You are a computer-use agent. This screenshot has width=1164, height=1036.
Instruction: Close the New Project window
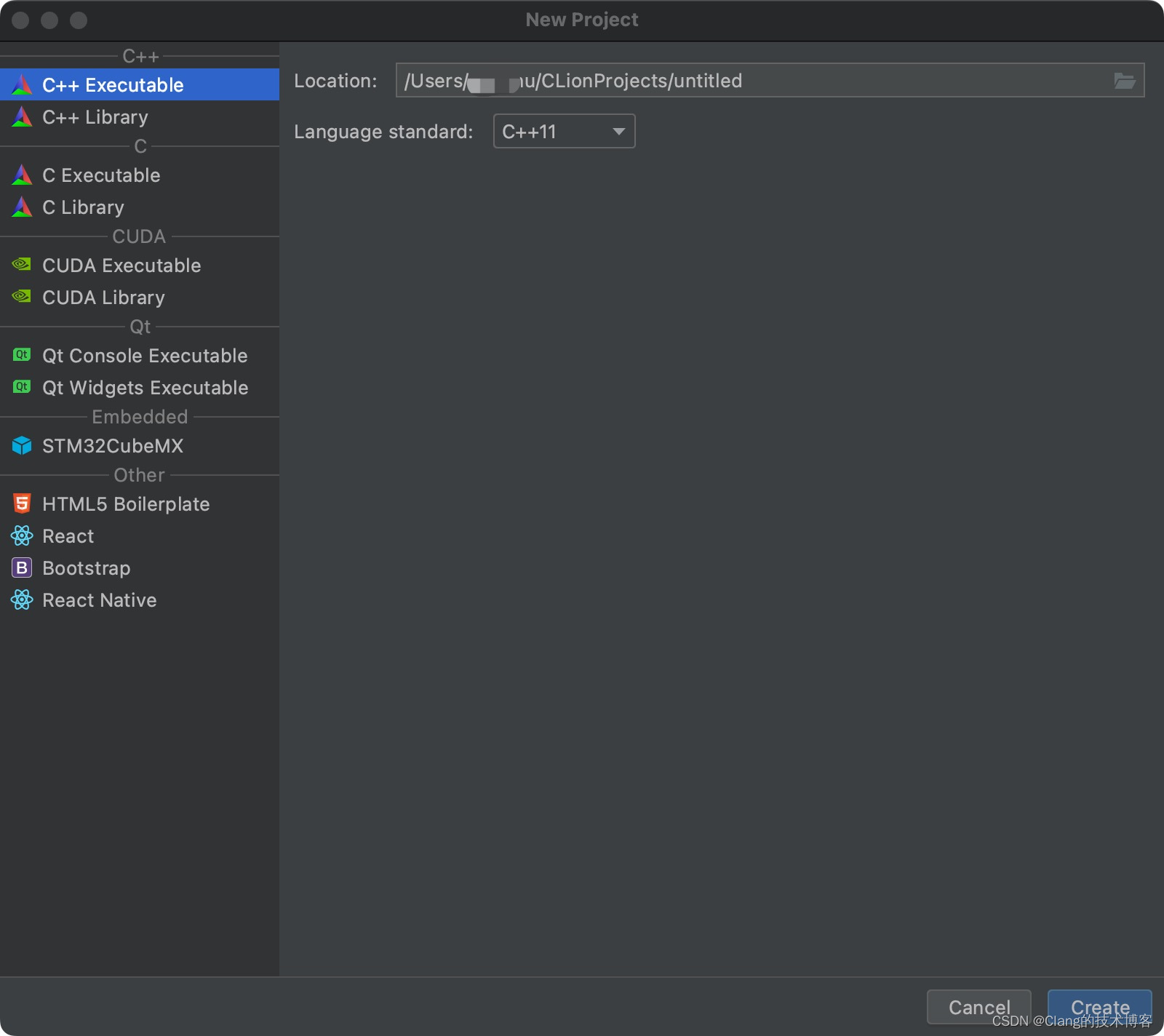point(20,20)
